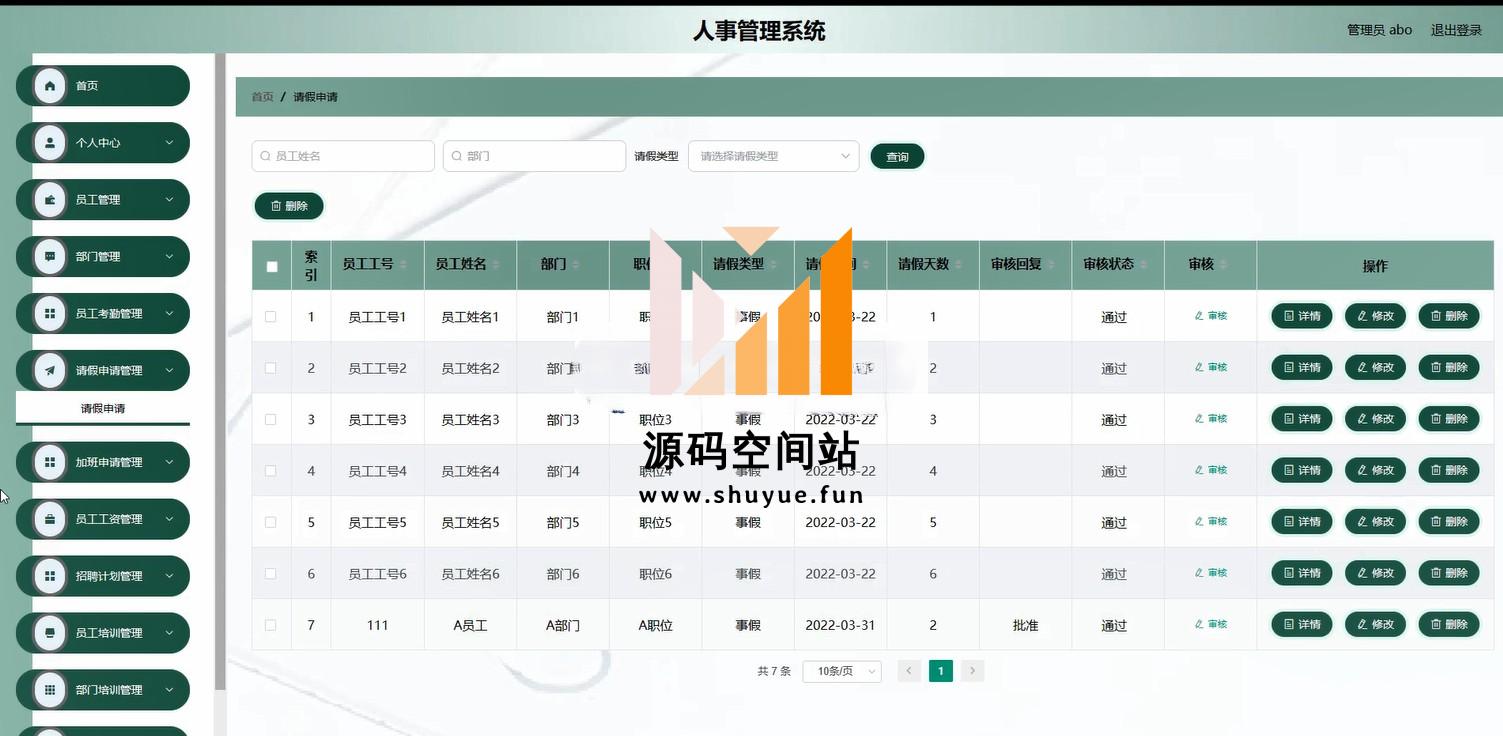Sort by 员工姓名 column arrows
Image resolution: width=1503 pixels, height=736 pixels.
click(496, 265)
